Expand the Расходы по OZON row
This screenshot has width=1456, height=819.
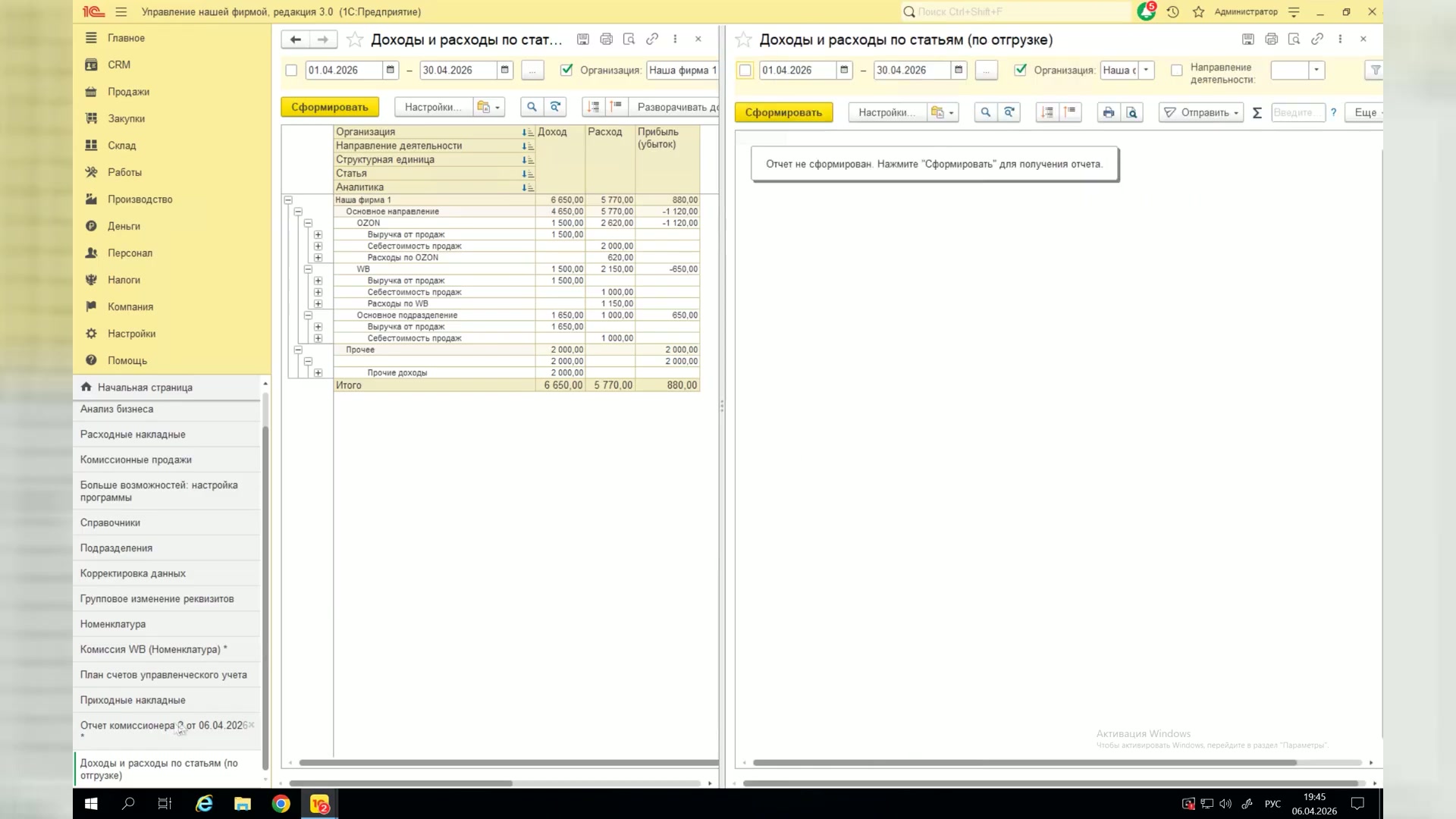click(318, 258)
